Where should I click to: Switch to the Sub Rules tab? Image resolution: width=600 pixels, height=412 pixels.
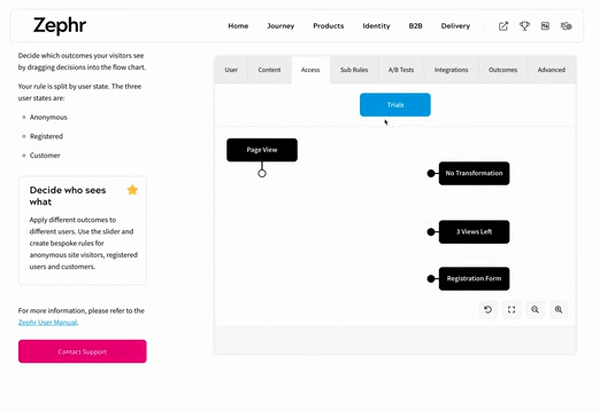coord(354,70)
